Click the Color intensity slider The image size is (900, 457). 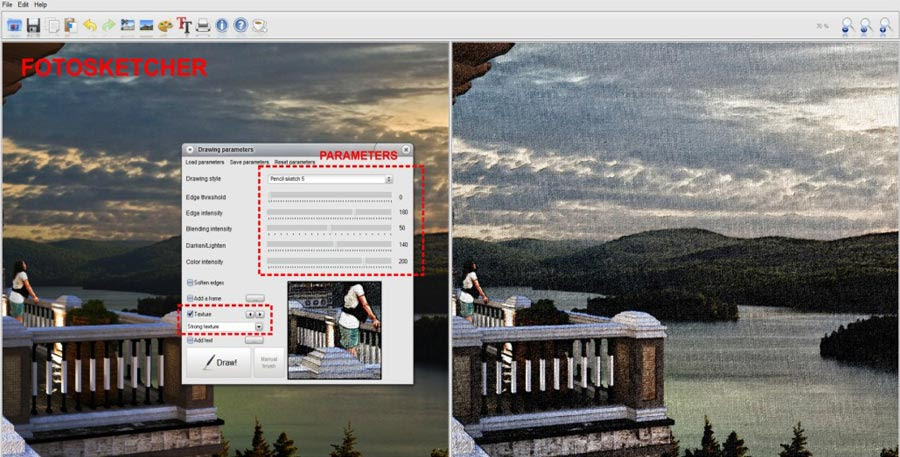(329, 262)
